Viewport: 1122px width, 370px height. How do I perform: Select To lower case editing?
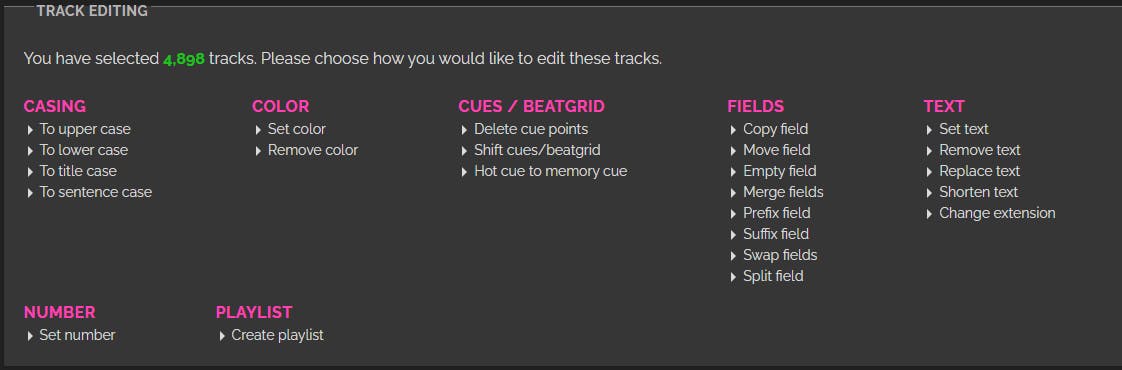tap(84, 150)
